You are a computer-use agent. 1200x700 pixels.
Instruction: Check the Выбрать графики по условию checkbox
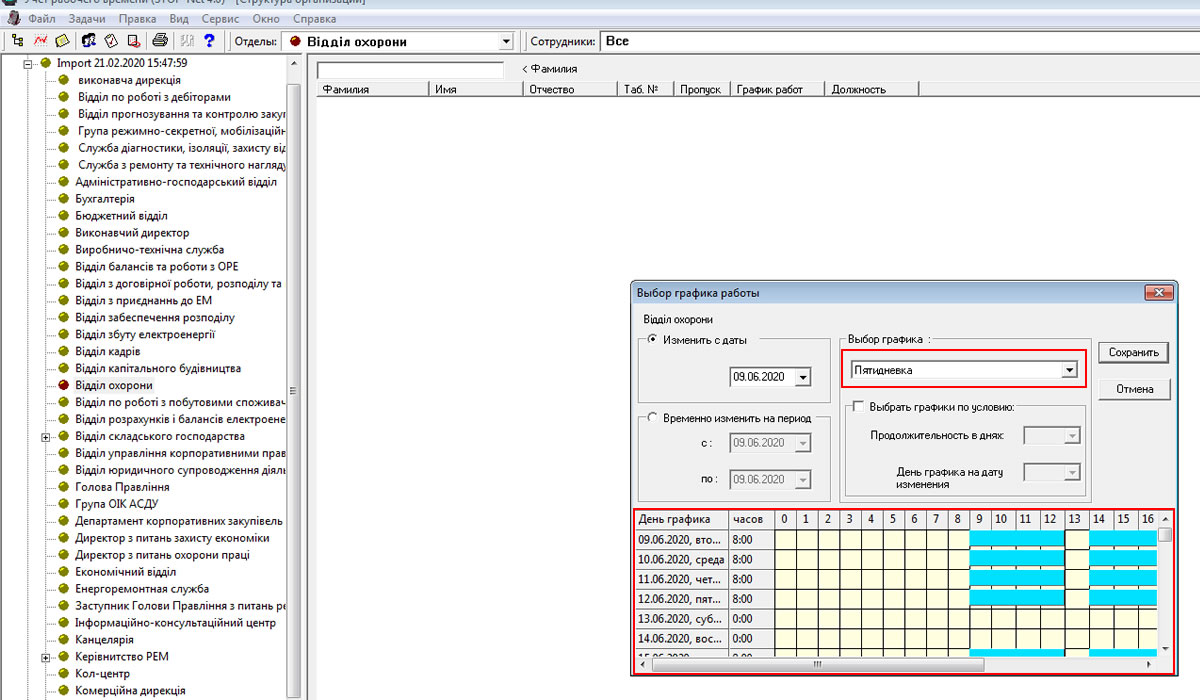click(859, 407)
